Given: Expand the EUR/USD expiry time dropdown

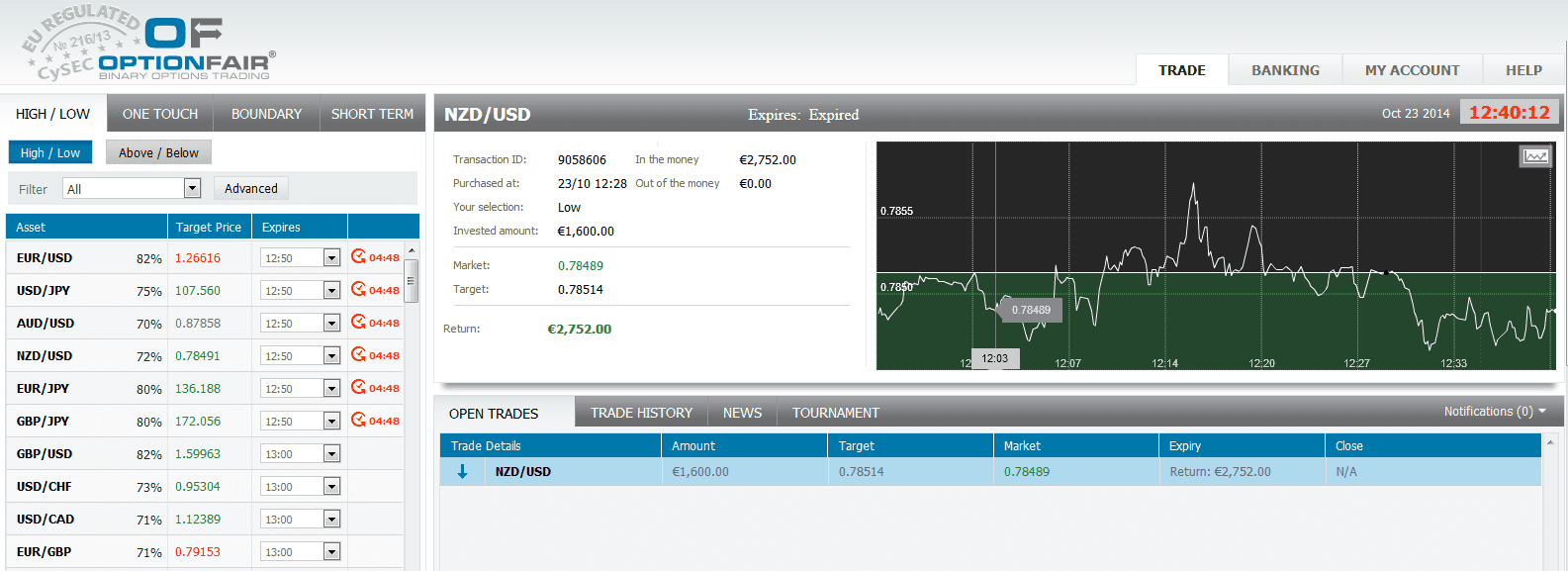Looking at the screenshot, I should click(x=331, y=258).
